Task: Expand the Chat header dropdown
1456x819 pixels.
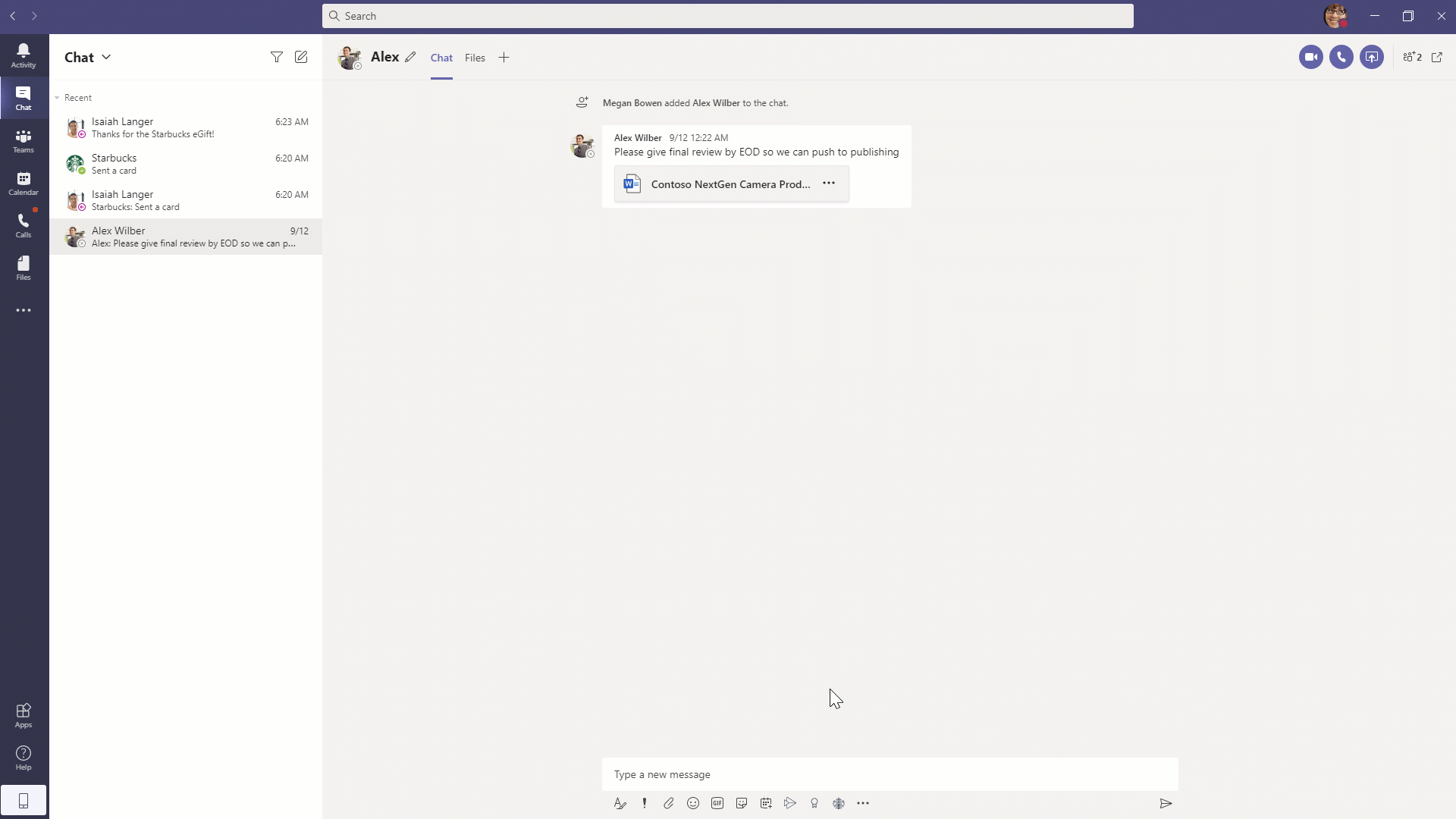Action: [106, 57]
